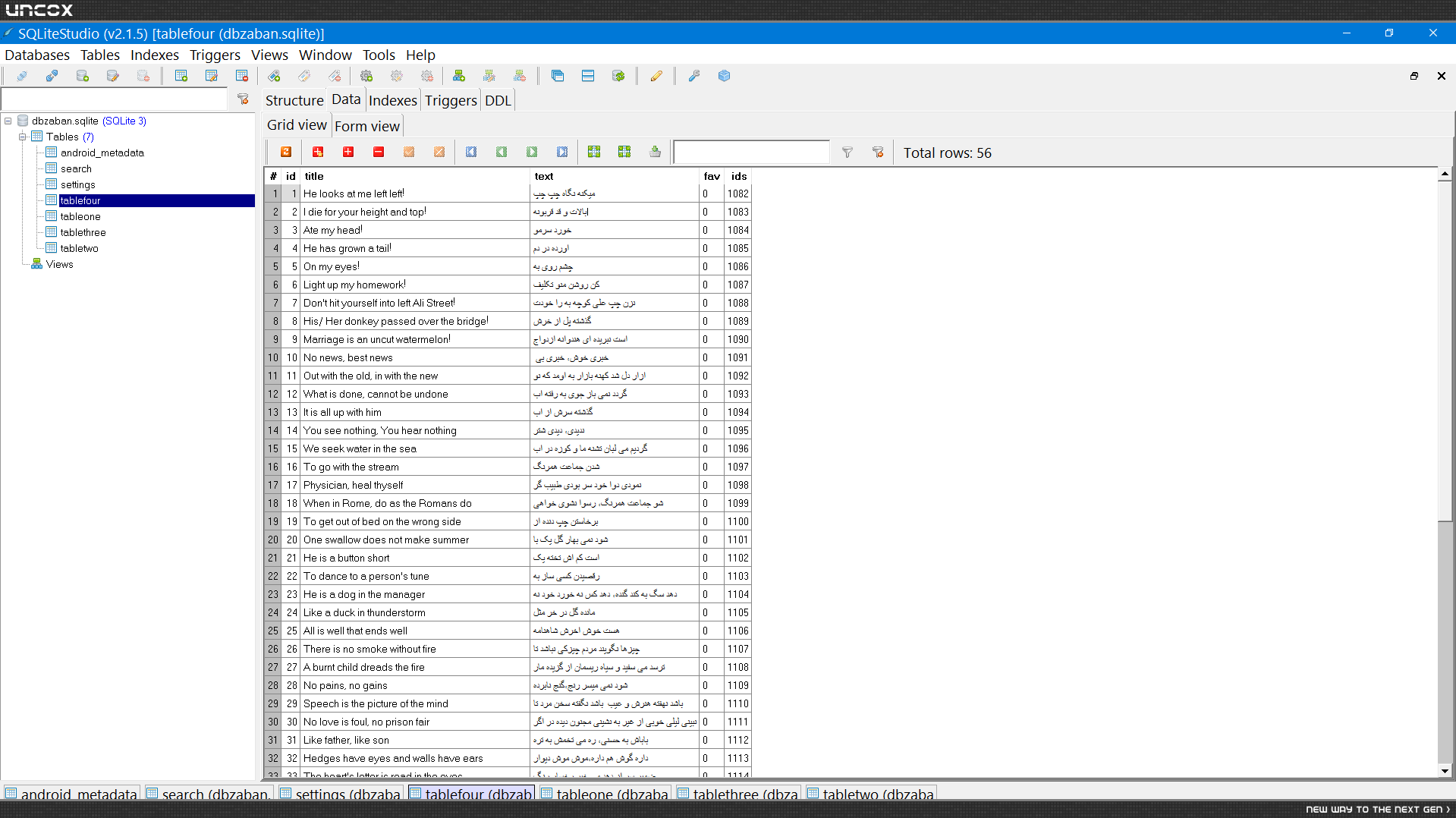Switch to the tableone window tab
The width and height of the screenshot is (1456, 818).
pyautogui.click(x=605, y=794)
